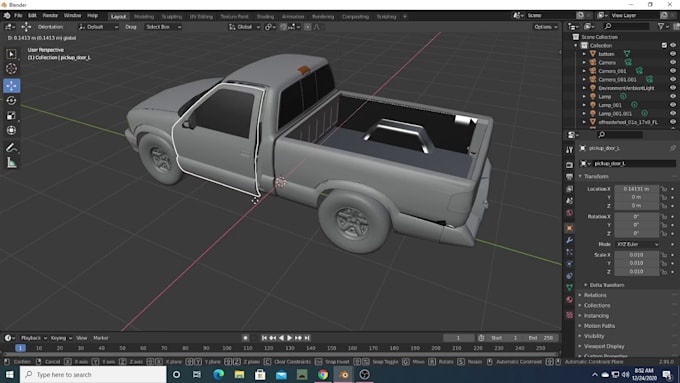680x383 pixels.
Task: Open the Object properties tab
Action: 569,228
